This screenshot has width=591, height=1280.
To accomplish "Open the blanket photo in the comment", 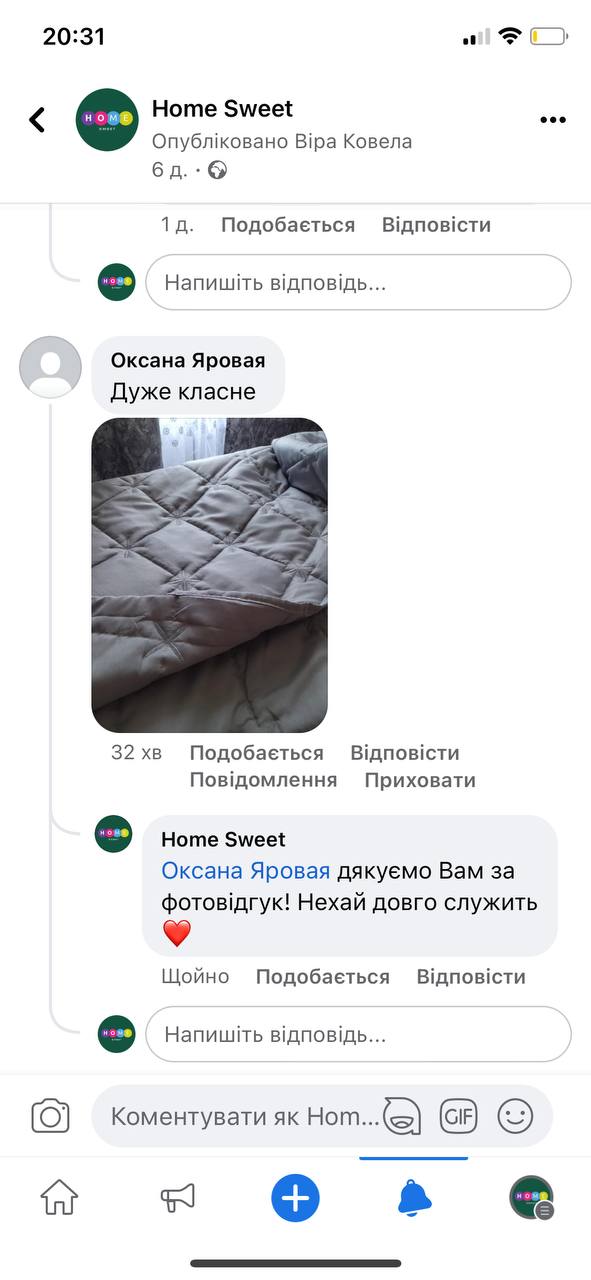I will click(209, 575).
